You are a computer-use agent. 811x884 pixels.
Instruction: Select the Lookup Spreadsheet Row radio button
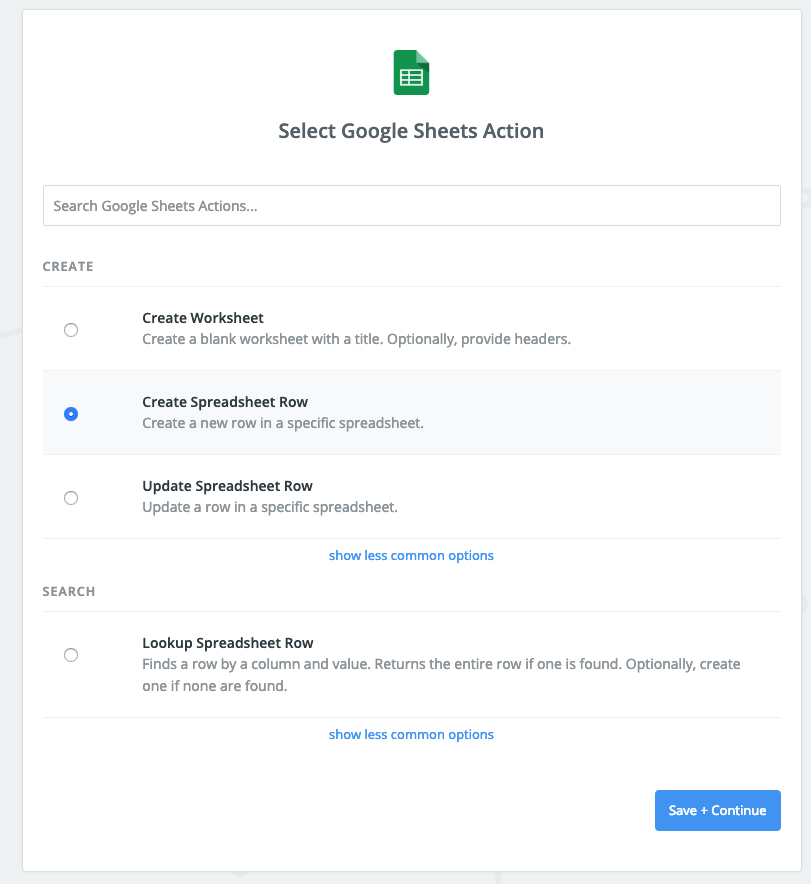71,655
